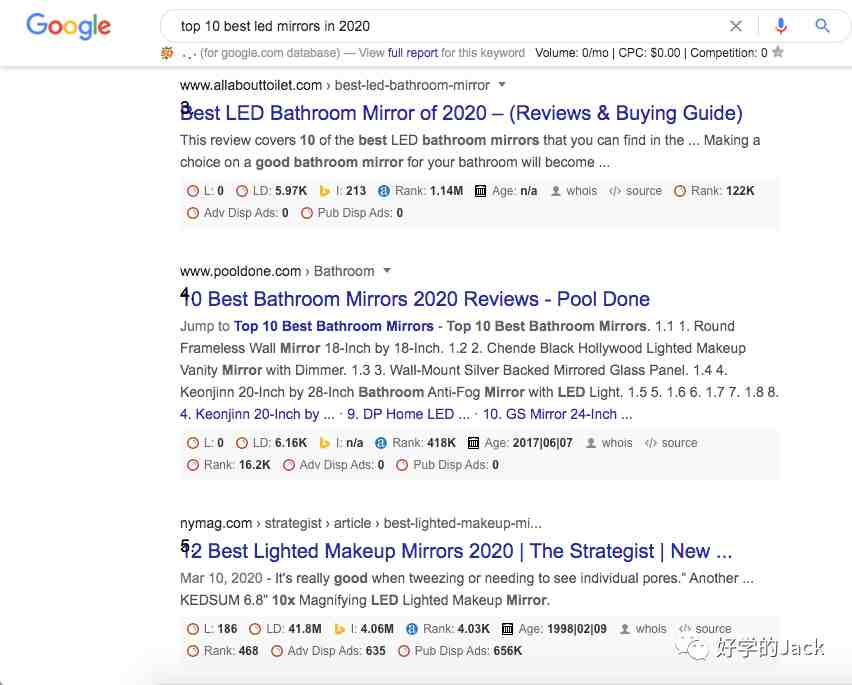Image resolution: width=852 pixels, height=685 pixels.
Task: Submit the search with the magnifier icon
Action: 822,26
